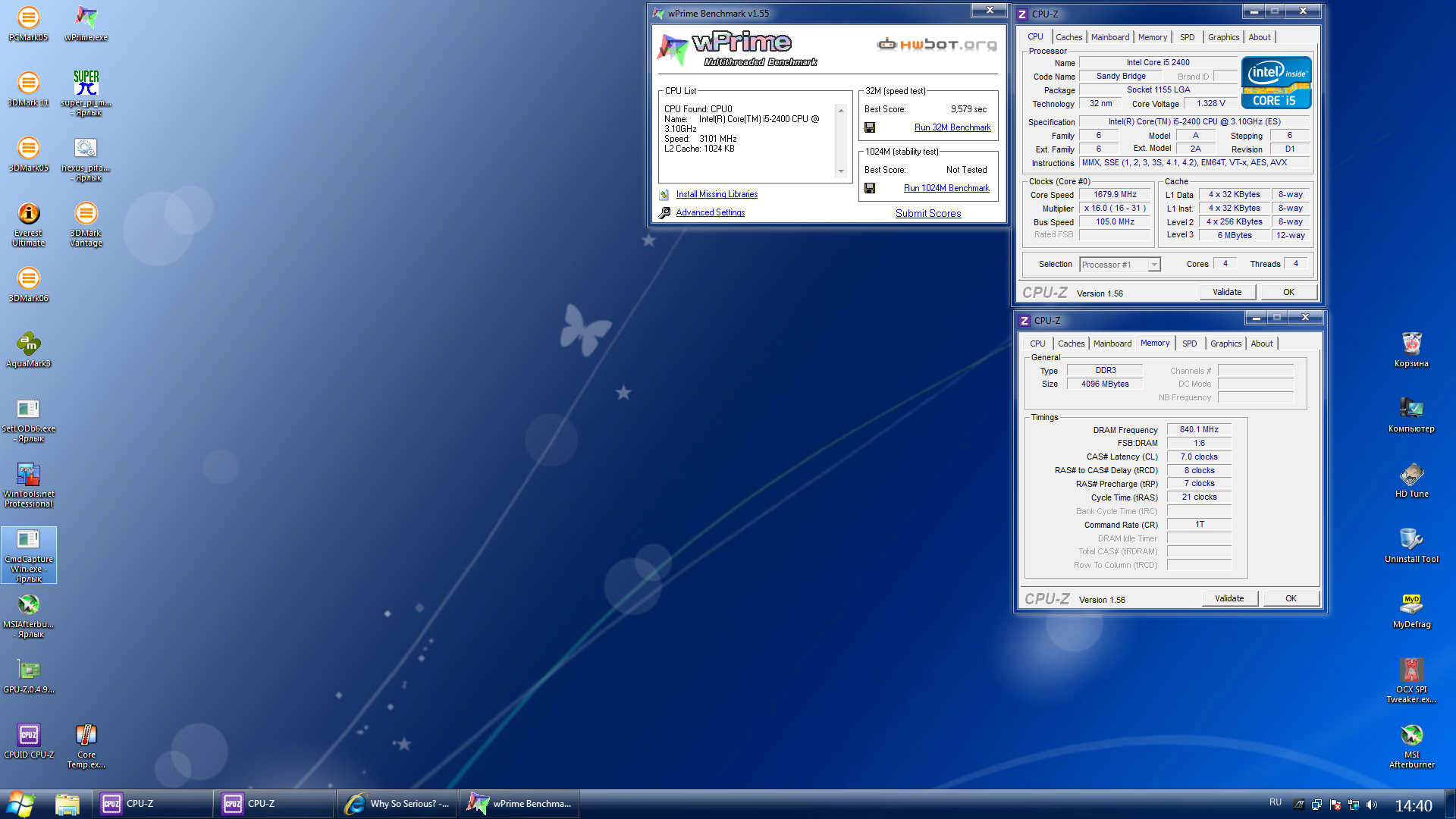
Task: Activate wPrime Benchmark taskbar item
Action: [519, 804]
